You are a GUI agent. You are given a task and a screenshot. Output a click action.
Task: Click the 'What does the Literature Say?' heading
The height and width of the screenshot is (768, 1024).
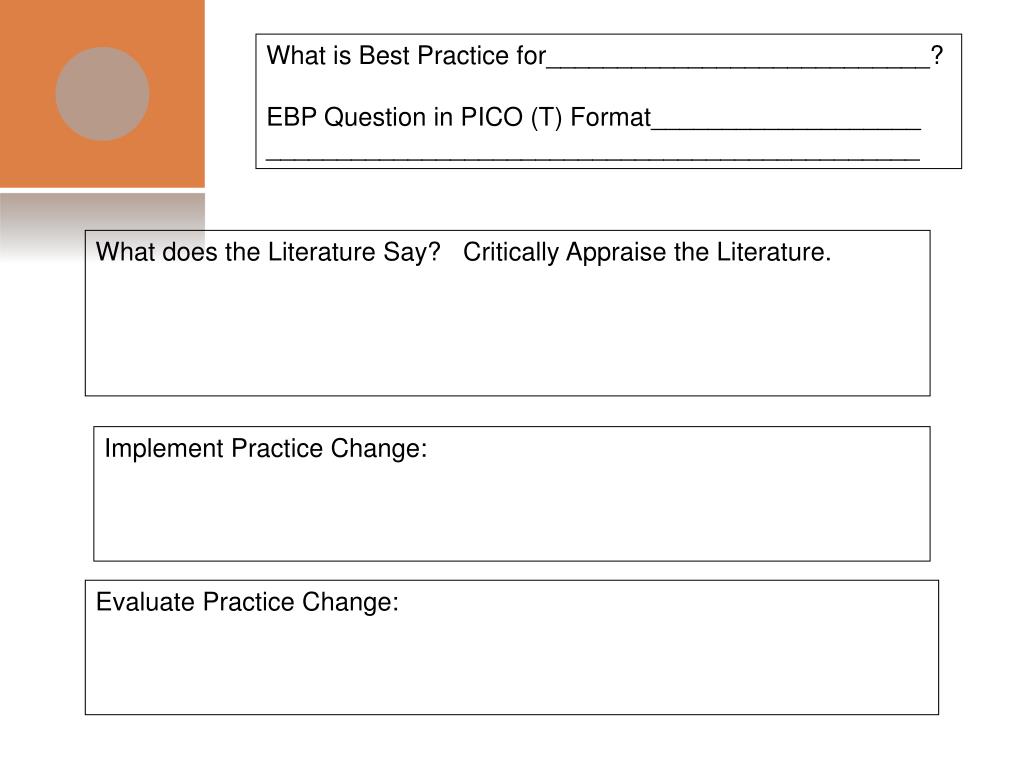click(268, 252)
